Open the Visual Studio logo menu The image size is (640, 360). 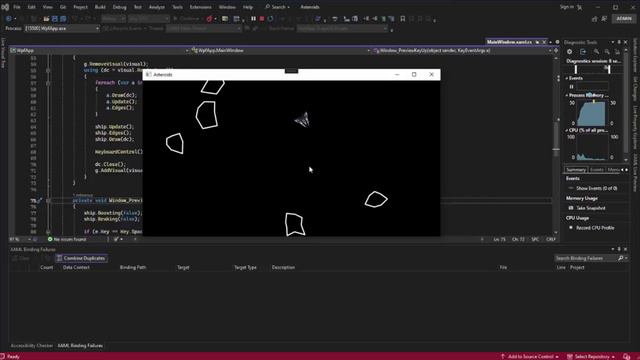[x=5, y=7]
